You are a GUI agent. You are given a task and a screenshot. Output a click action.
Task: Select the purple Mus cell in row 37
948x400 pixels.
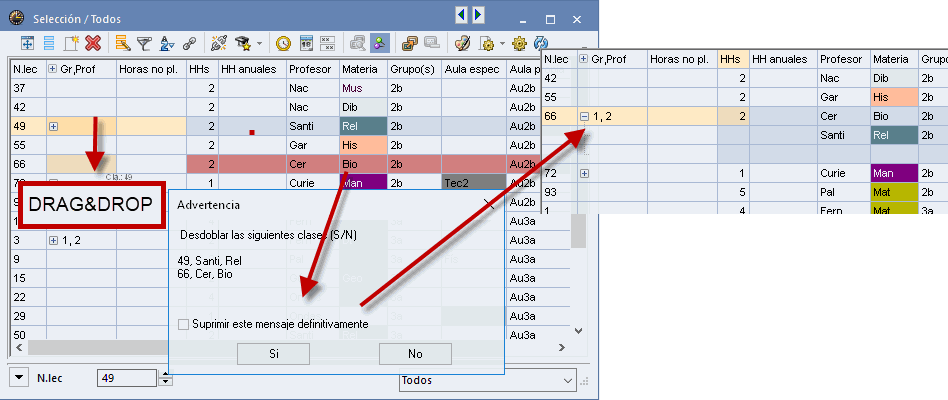tap(363, 88)
